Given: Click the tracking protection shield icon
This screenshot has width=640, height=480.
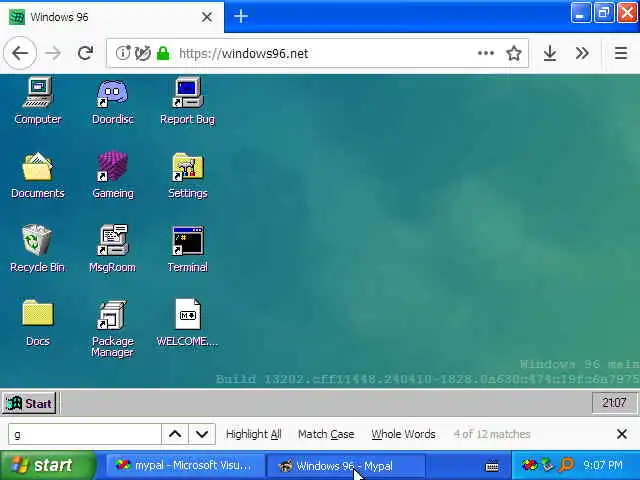Looking at the screenshot, I should 143,53.
